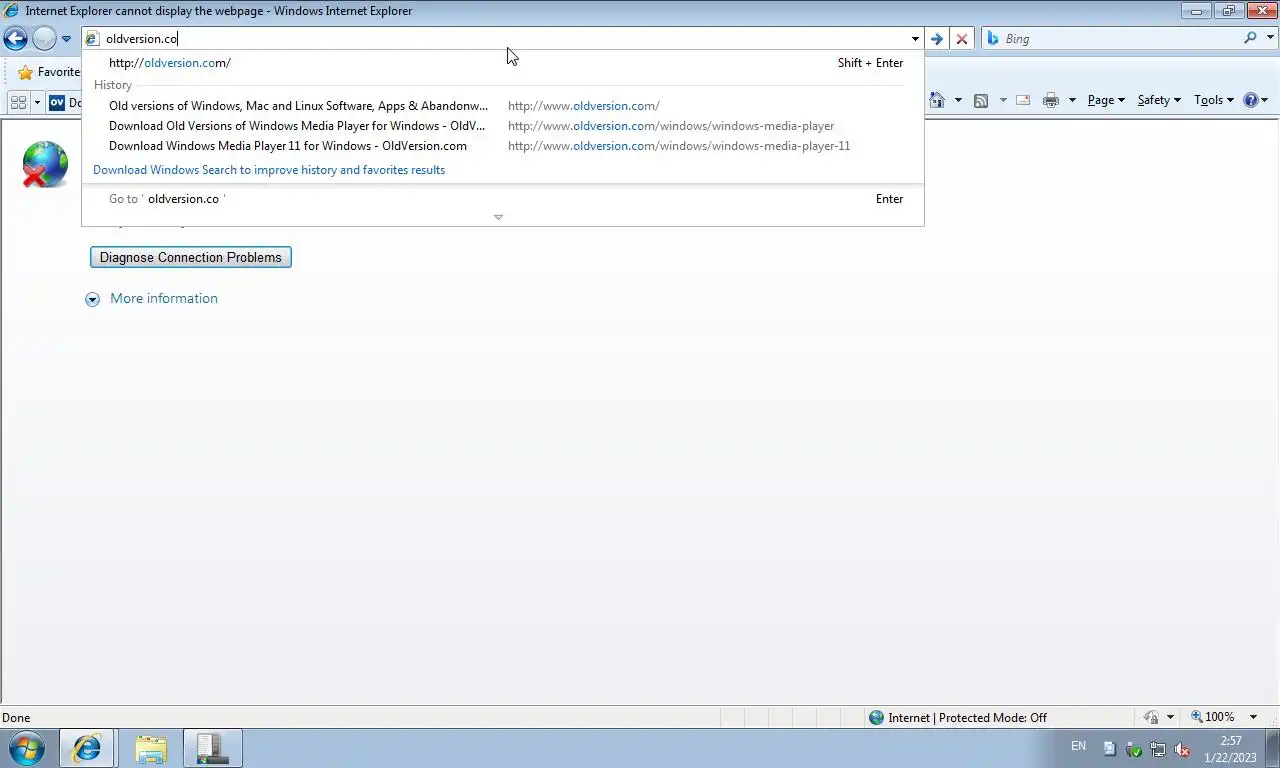Click the Quick Tabs grid icon
This screenshot has height=768, width=1280.
point(18,102)
